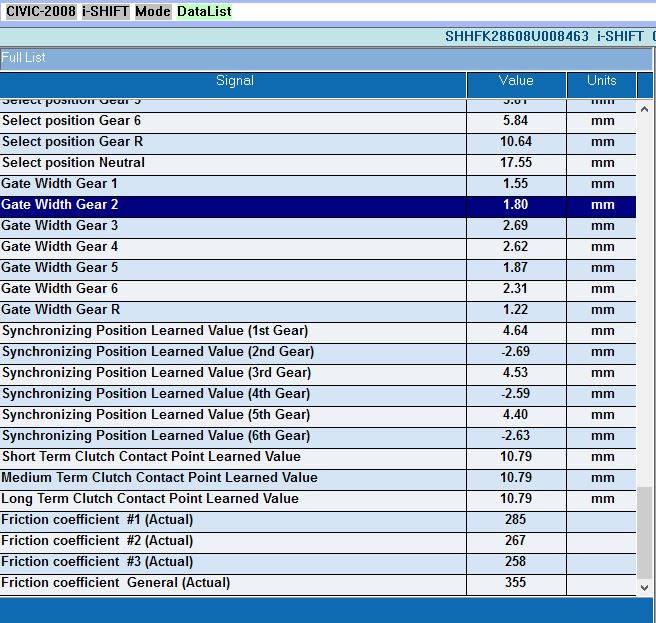Click value 5.84 for Gear 6

[x=515, y=120]
